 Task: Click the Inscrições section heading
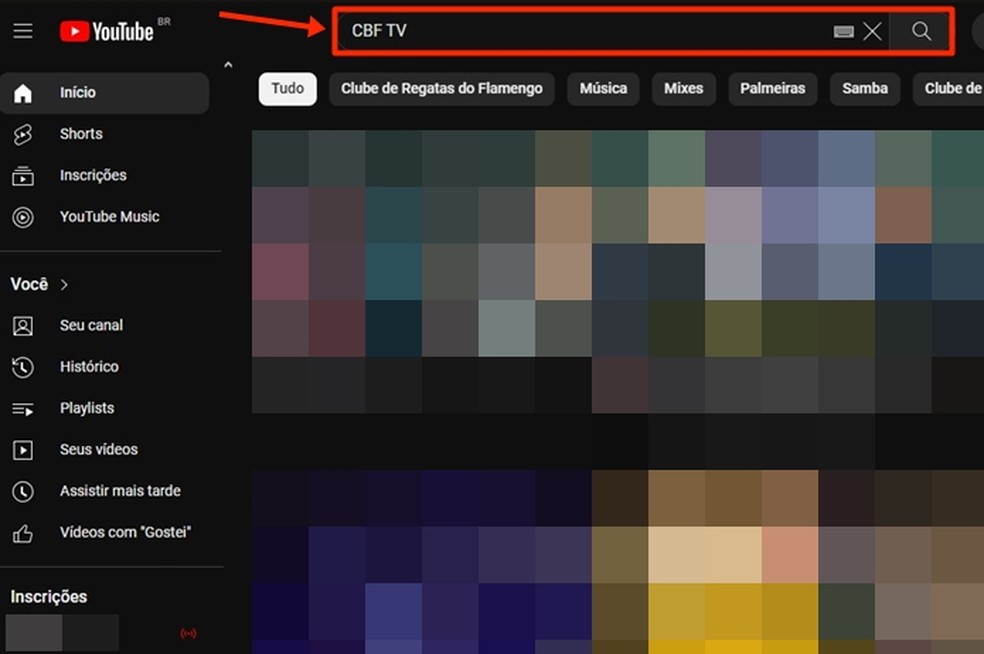(49, 597)
